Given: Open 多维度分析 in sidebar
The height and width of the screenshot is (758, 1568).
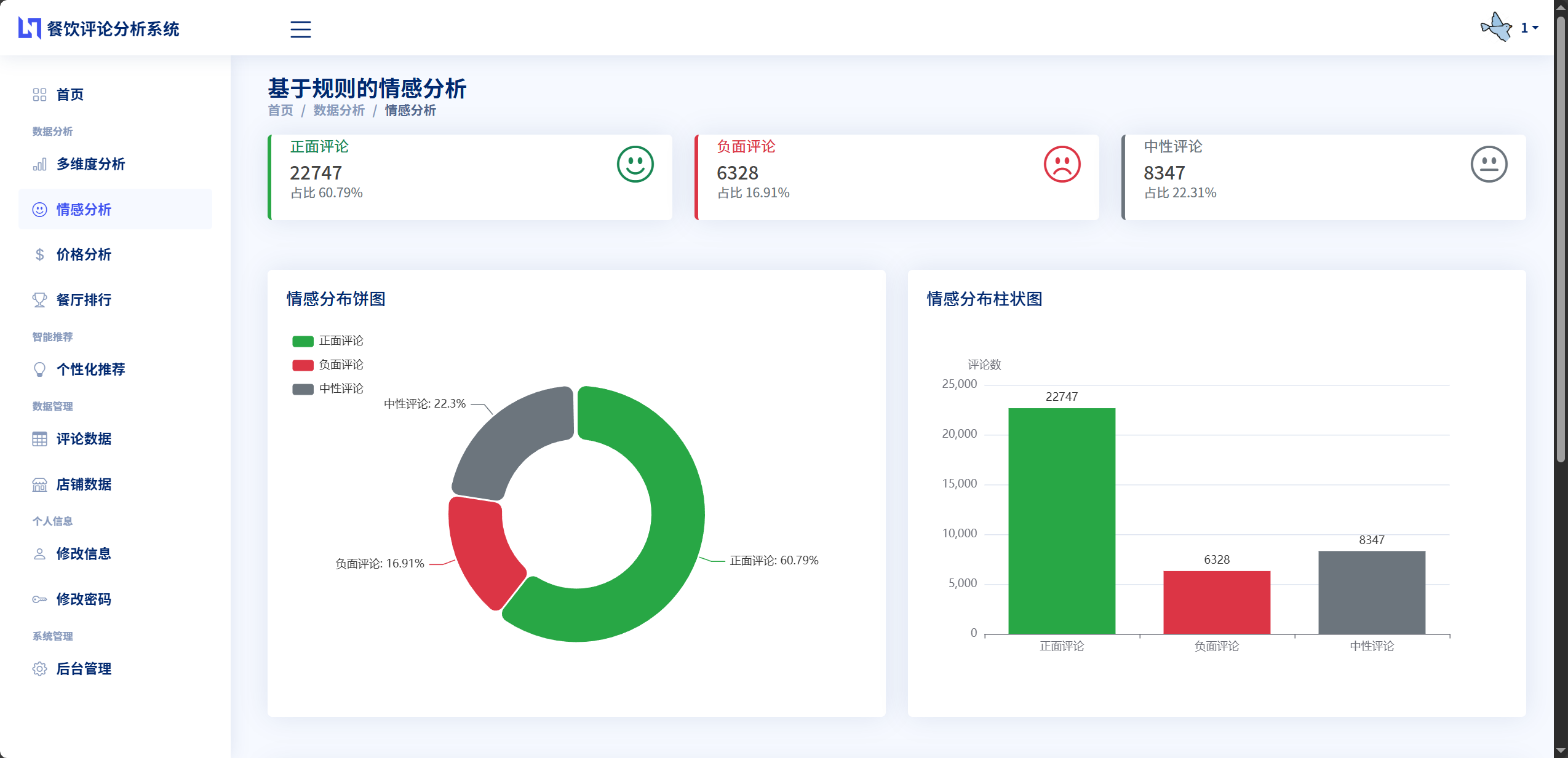Looking at the screenshot, I should 90,164.
